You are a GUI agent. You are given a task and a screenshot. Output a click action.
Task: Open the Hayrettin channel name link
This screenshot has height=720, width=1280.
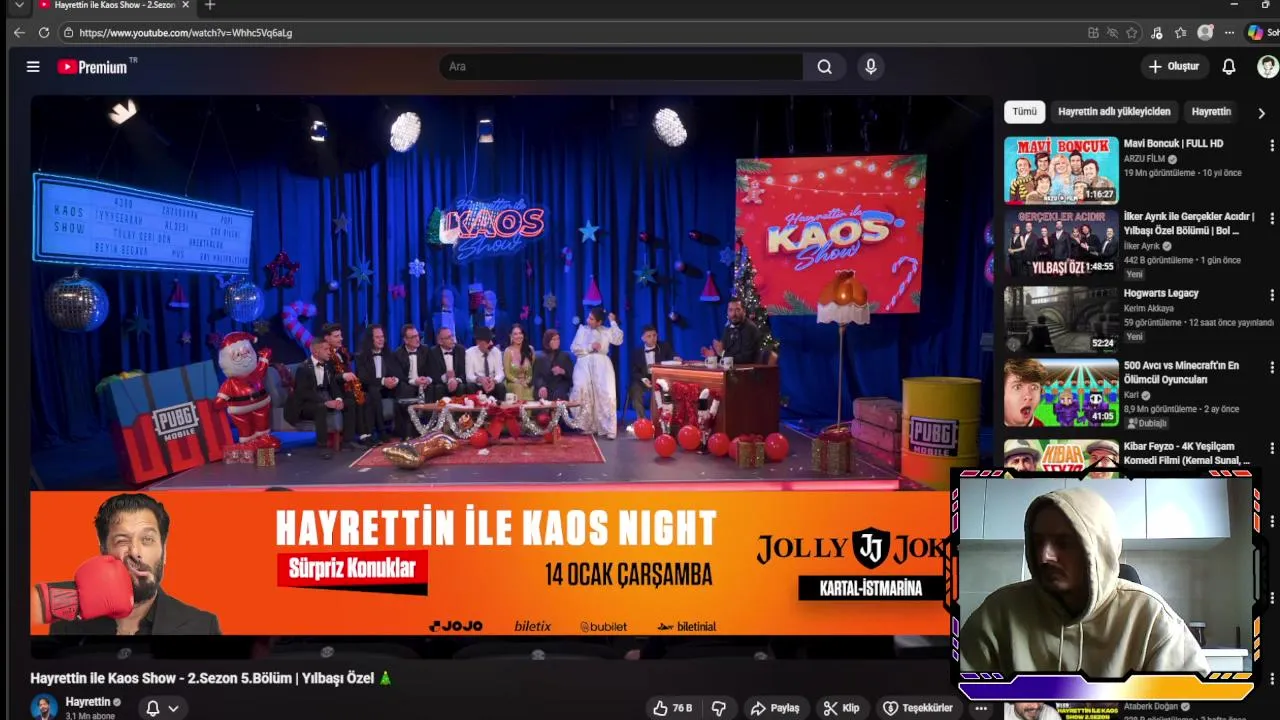coord(88,702)
